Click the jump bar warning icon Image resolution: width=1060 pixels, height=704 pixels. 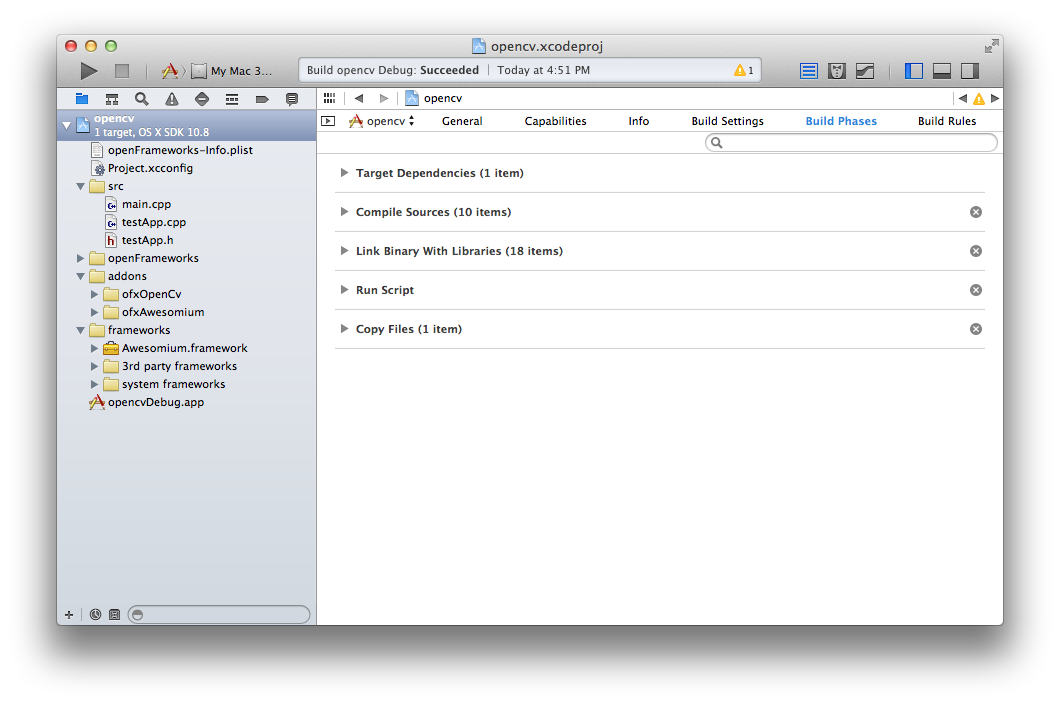click(x=979, y=99)
